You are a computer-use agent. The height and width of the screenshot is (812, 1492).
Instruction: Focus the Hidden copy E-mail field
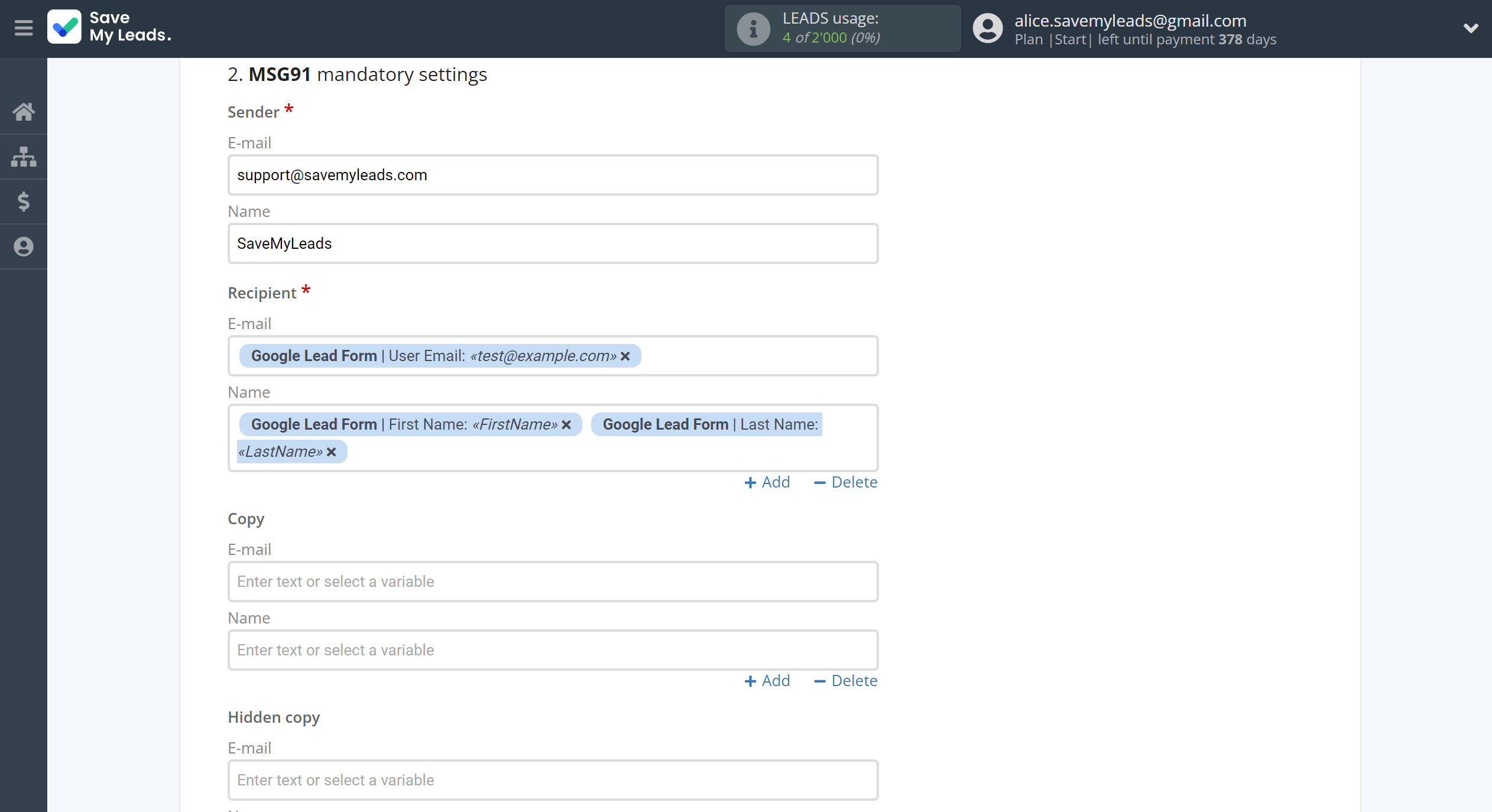click(553, 780)
